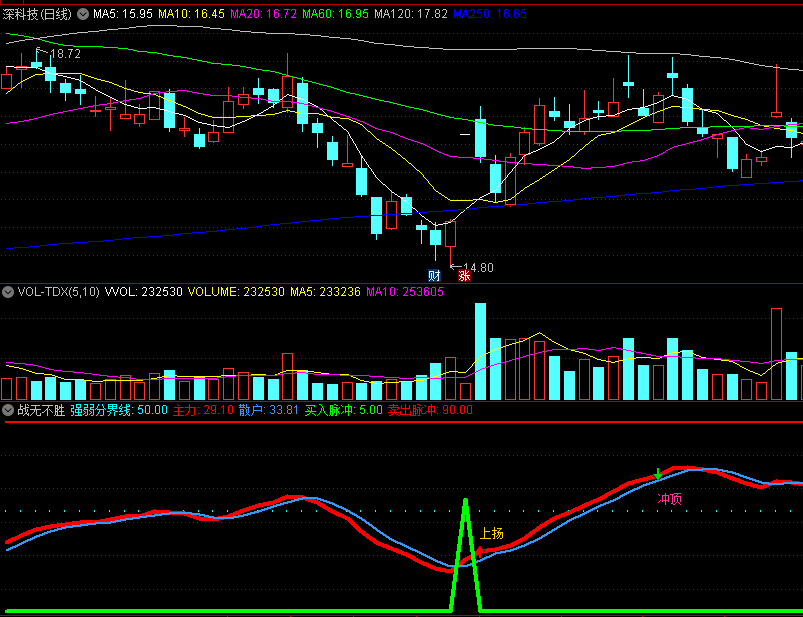
Task: Open the 战无不胜 indicator dropdown arrow
Action: (x=8, y=410)
